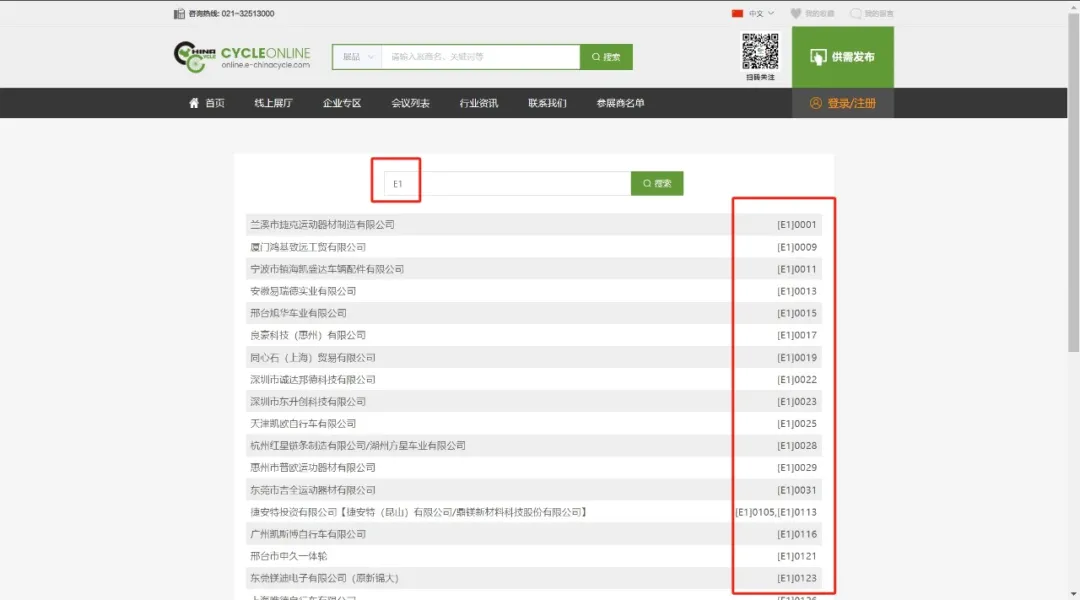
Task: Click the QR code image
Action: coord(760,51)
